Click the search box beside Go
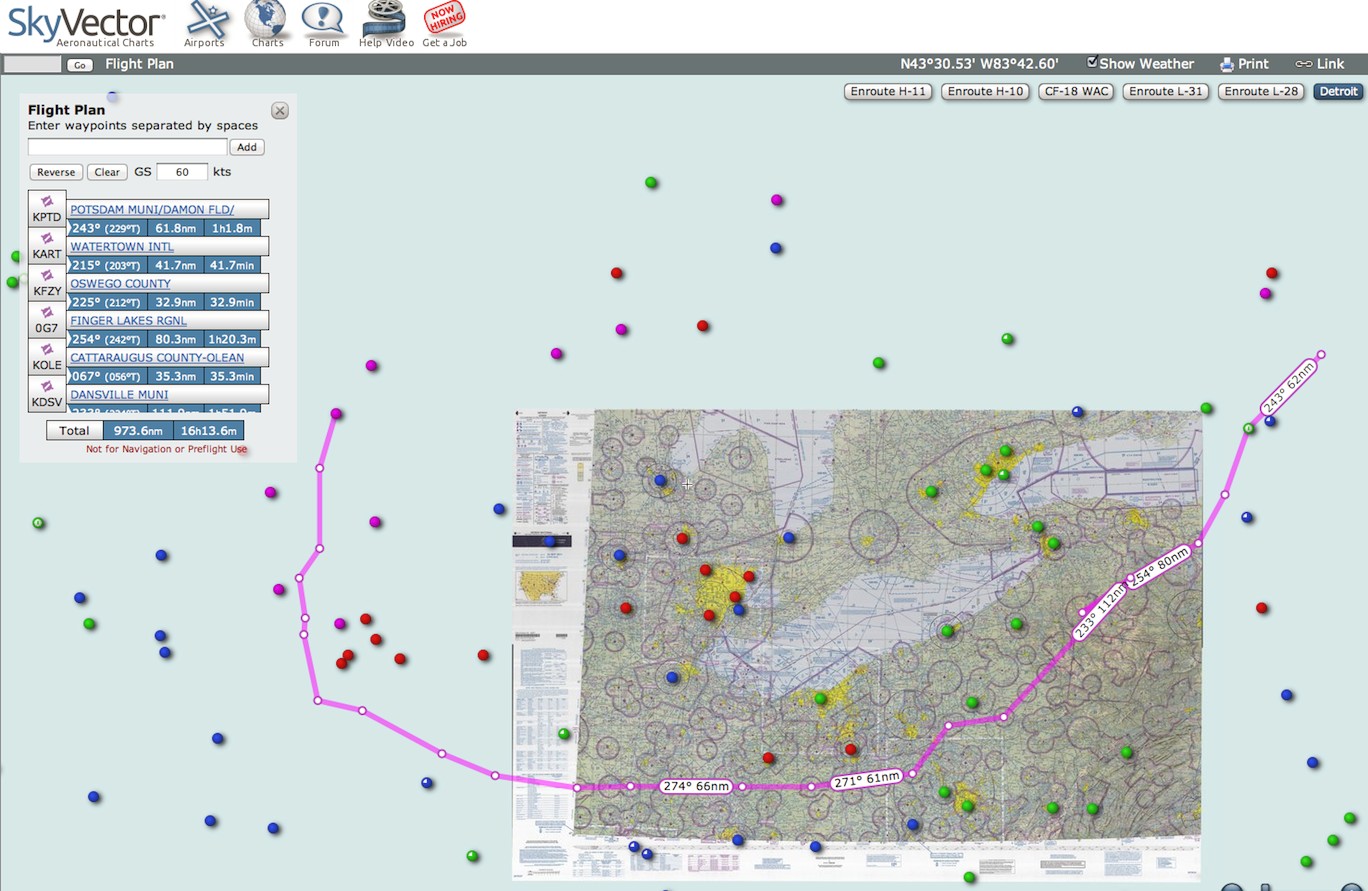This screenshot has width=1368, height=891. point(33,64)
